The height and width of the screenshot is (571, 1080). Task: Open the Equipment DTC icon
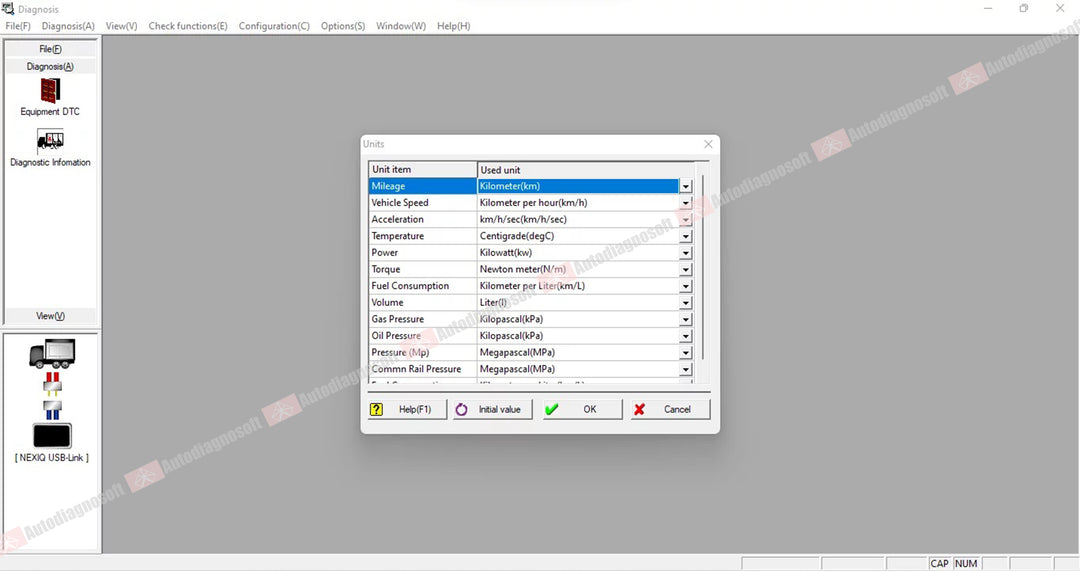(x=50, y=91)
